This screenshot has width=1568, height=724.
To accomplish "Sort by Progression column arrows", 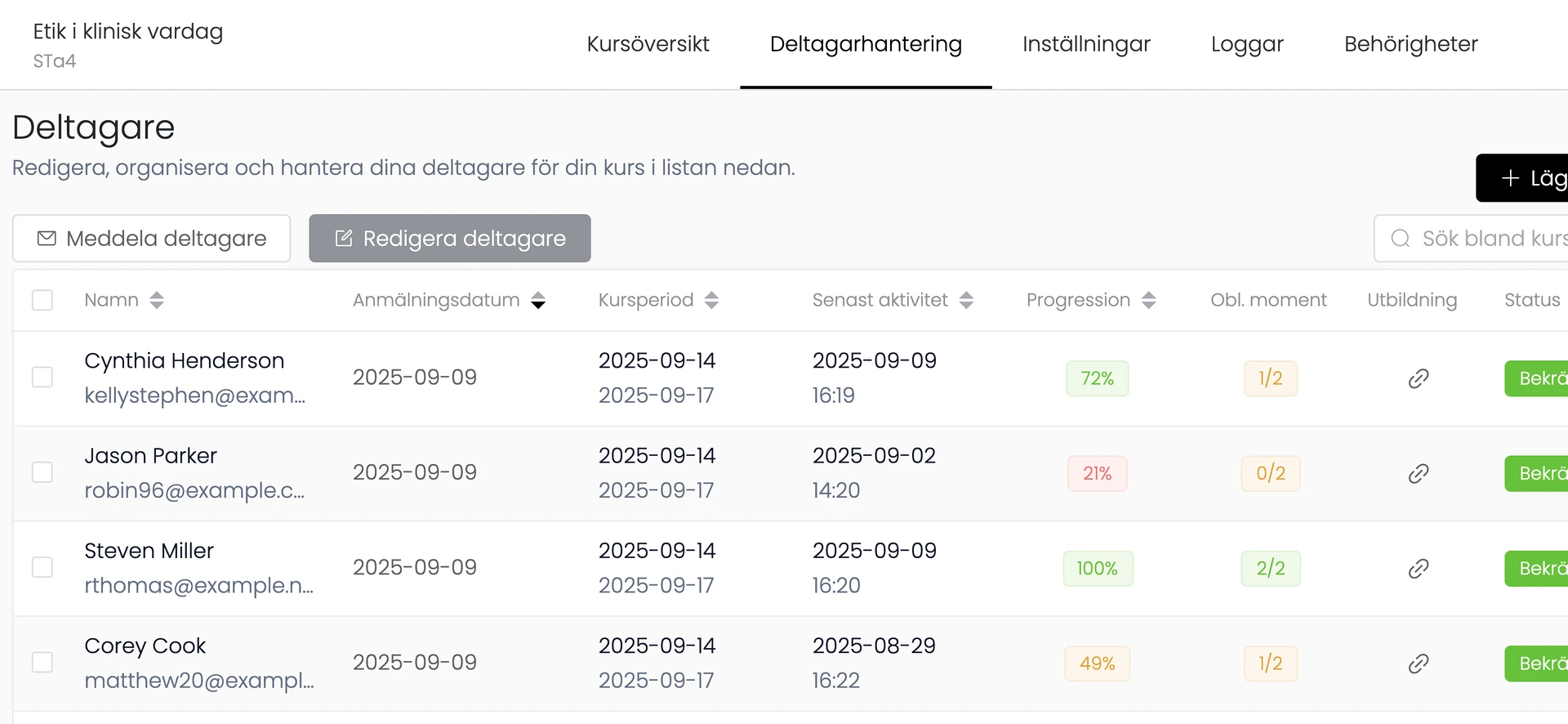I will point(1149,300).
